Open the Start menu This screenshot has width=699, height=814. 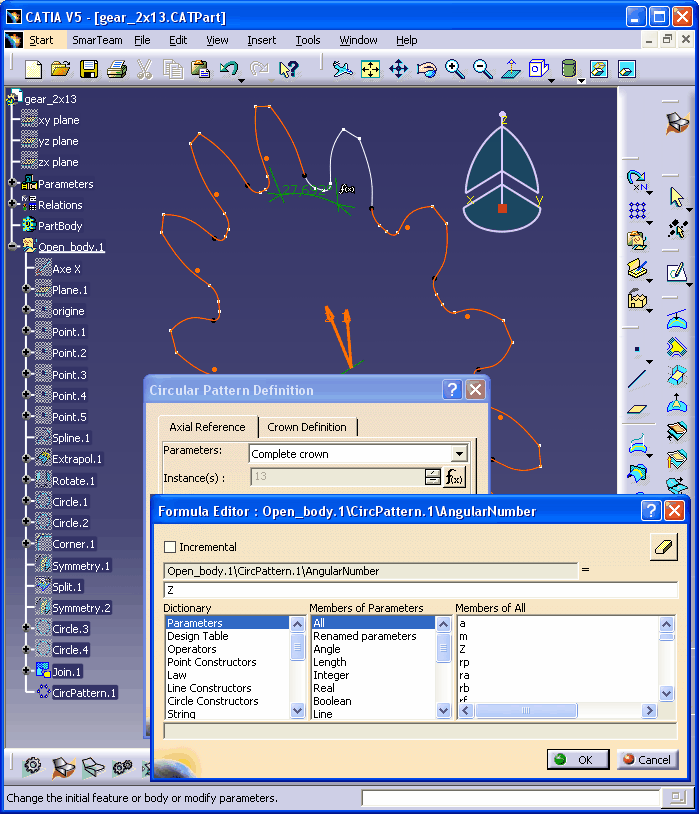41,40
